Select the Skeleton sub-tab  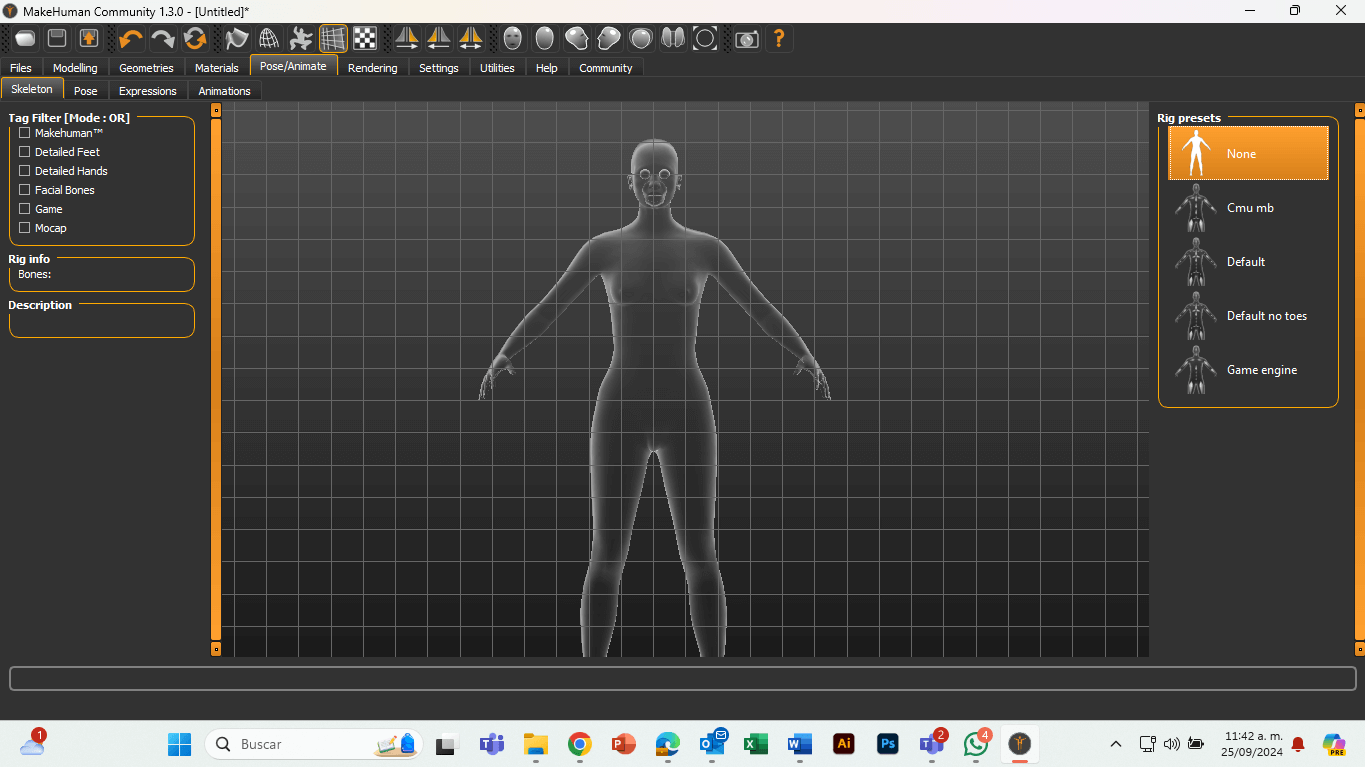(x=32, y=89)
